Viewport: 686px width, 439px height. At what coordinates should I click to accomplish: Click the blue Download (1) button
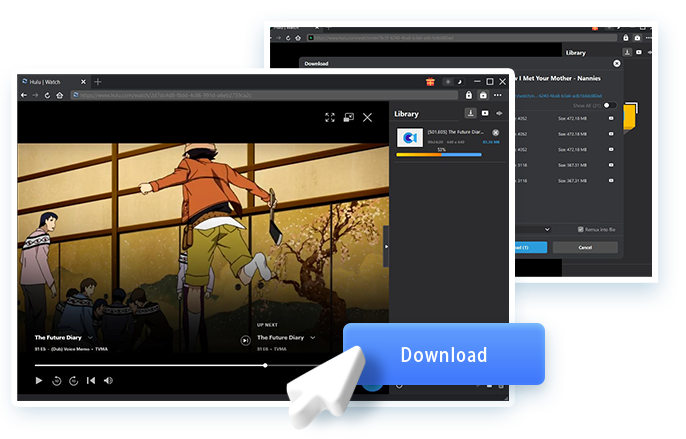coord(531,248)
